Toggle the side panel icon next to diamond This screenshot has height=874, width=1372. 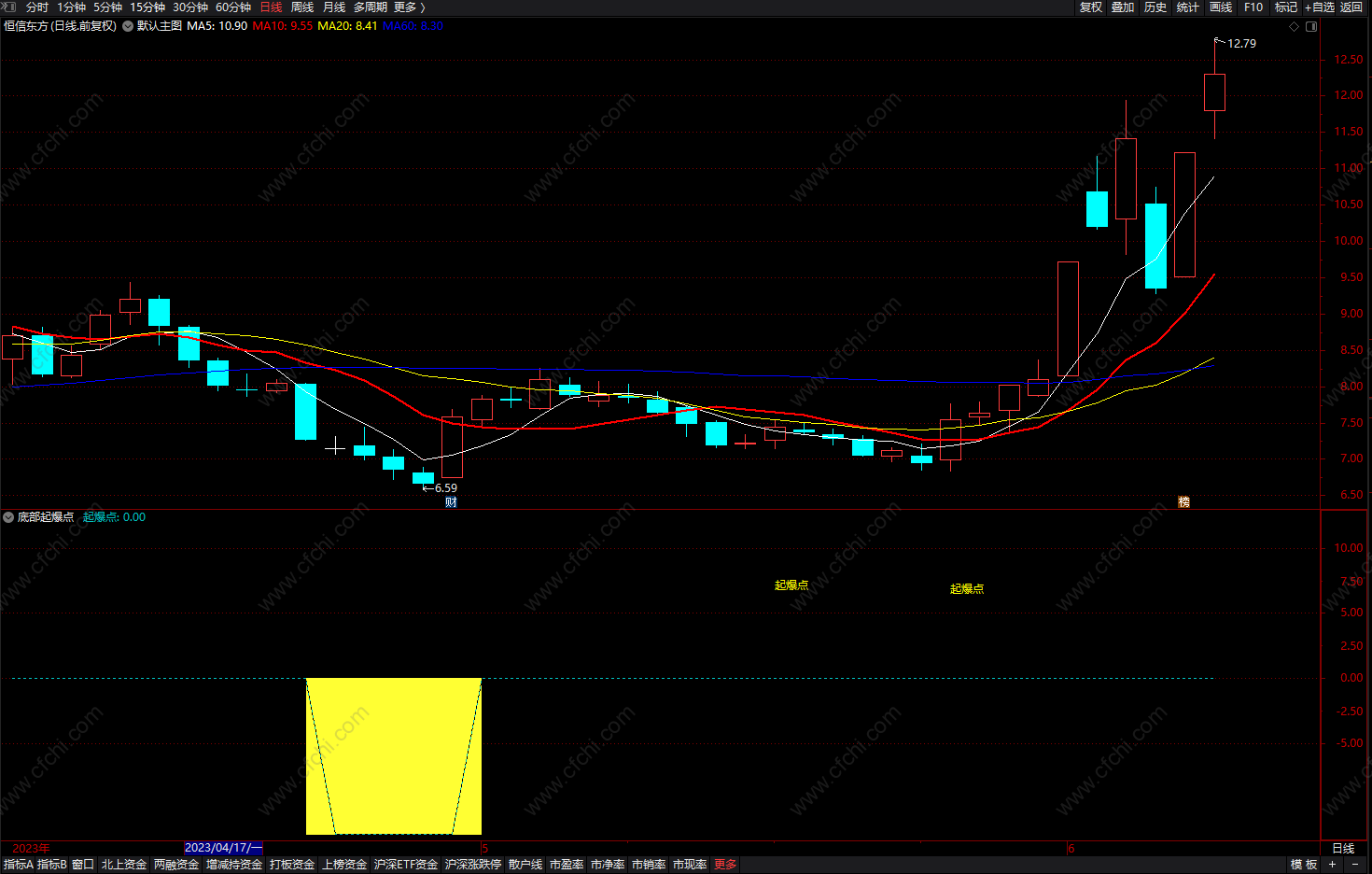[x=1311, y=26]
